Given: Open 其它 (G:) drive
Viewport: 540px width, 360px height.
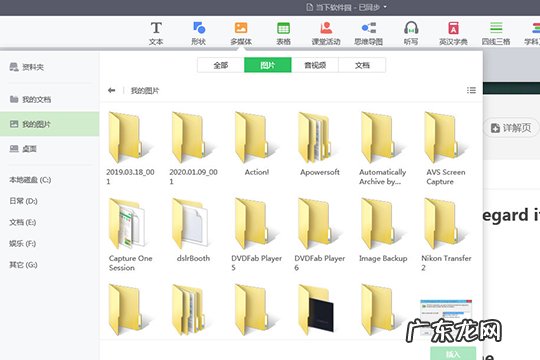Looking at the screenshot, I should click(23, 265).
